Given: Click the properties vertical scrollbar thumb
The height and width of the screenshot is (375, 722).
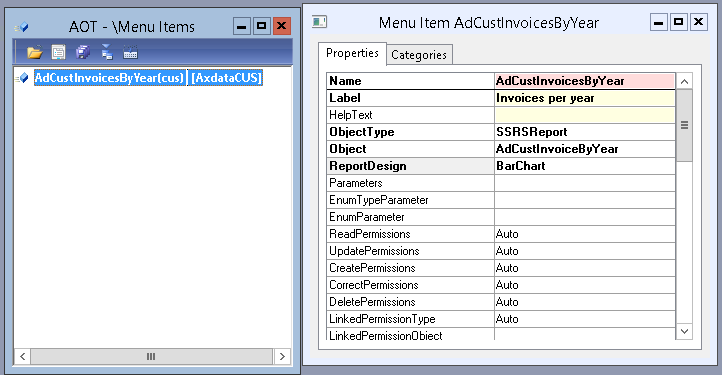Looking at the screenshot, I should pos(684,125).
